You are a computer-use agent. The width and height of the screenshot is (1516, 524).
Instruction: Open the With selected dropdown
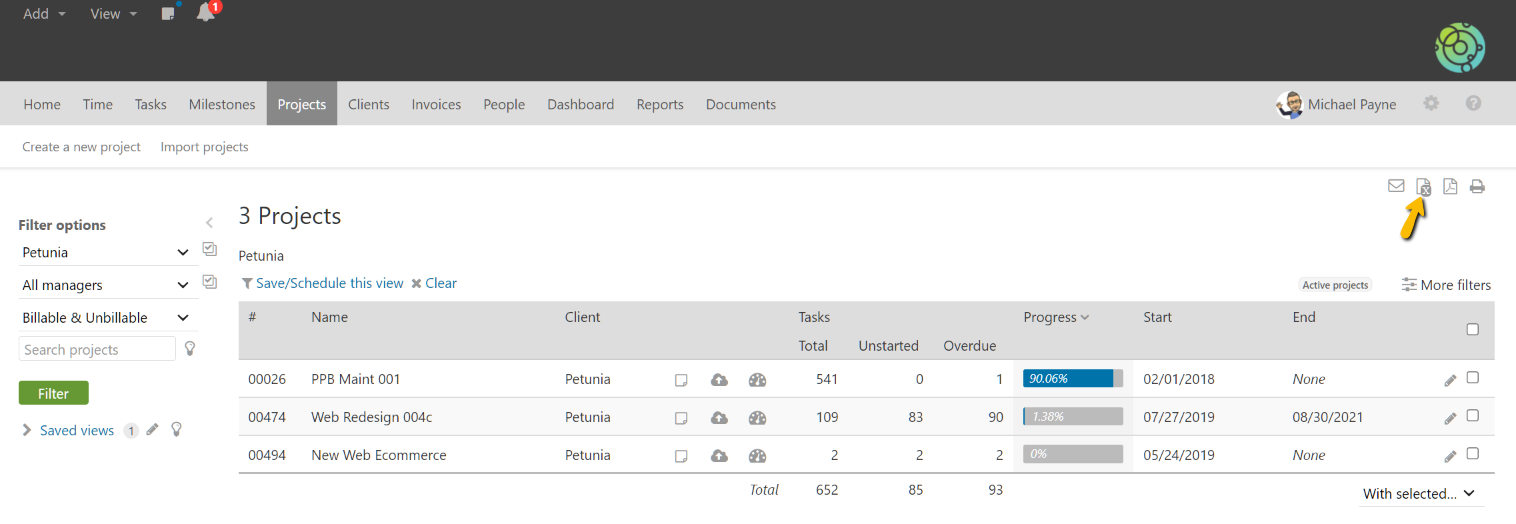(1419, 494)
